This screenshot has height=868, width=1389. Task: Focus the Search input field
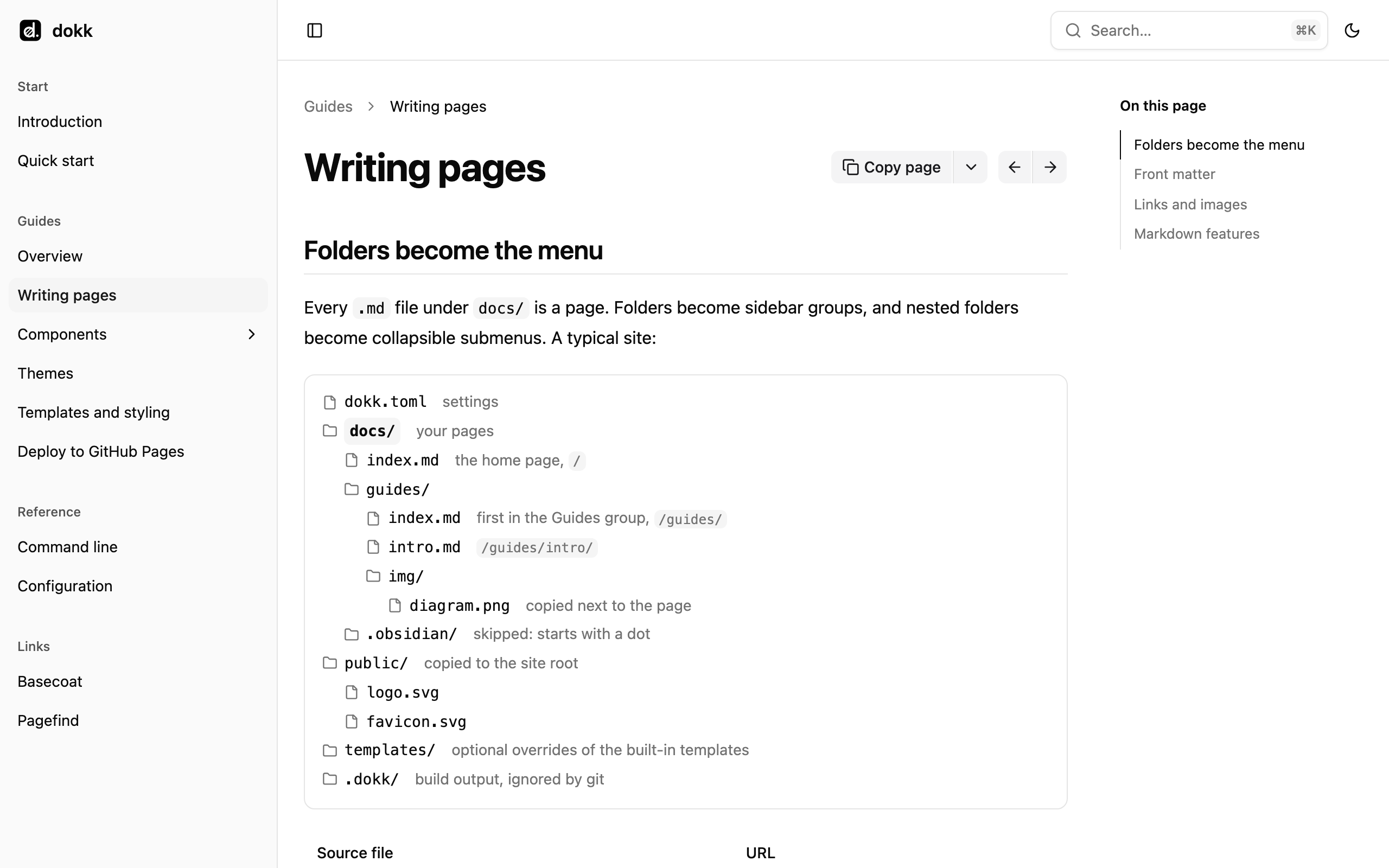click(1189, 30)
